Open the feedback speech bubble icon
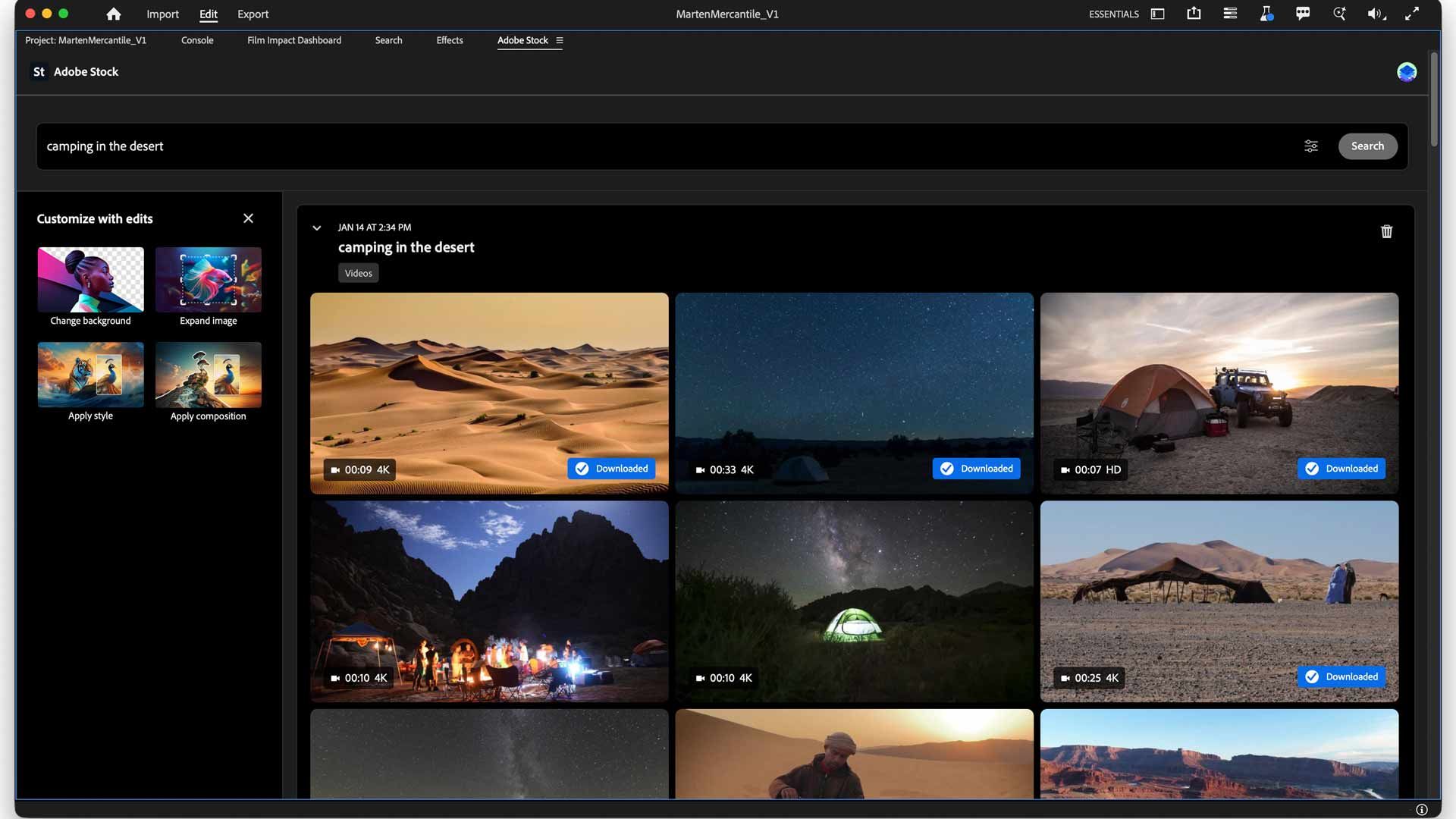This screenshot has width=1456, height=819. pos(1303,14)
